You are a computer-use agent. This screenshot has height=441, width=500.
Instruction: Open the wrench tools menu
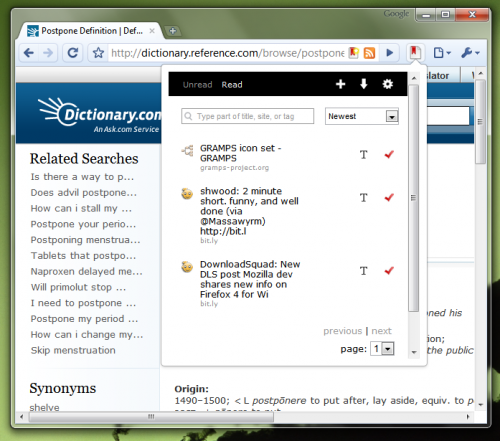[x=470, y=53]
